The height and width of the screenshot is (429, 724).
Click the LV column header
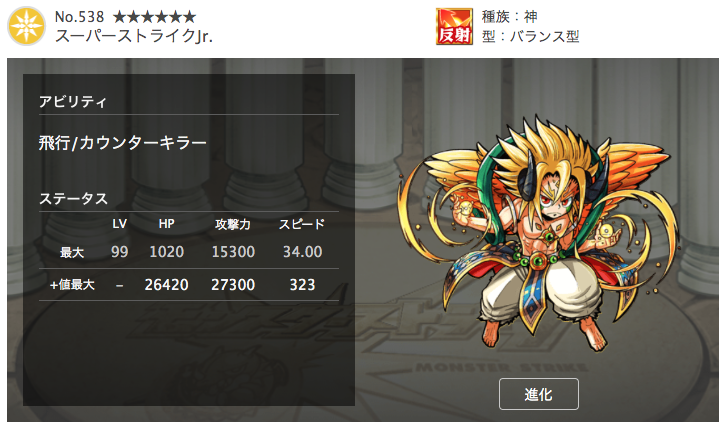[119, 224]
